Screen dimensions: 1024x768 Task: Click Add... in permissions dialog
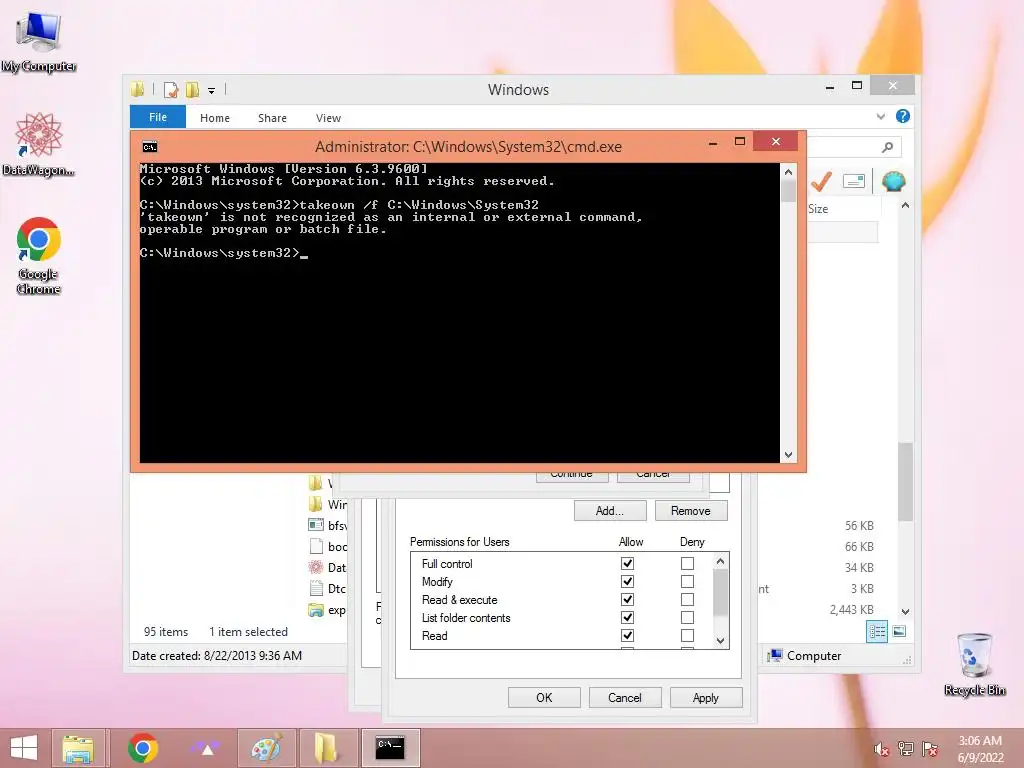tap(610, 511)
